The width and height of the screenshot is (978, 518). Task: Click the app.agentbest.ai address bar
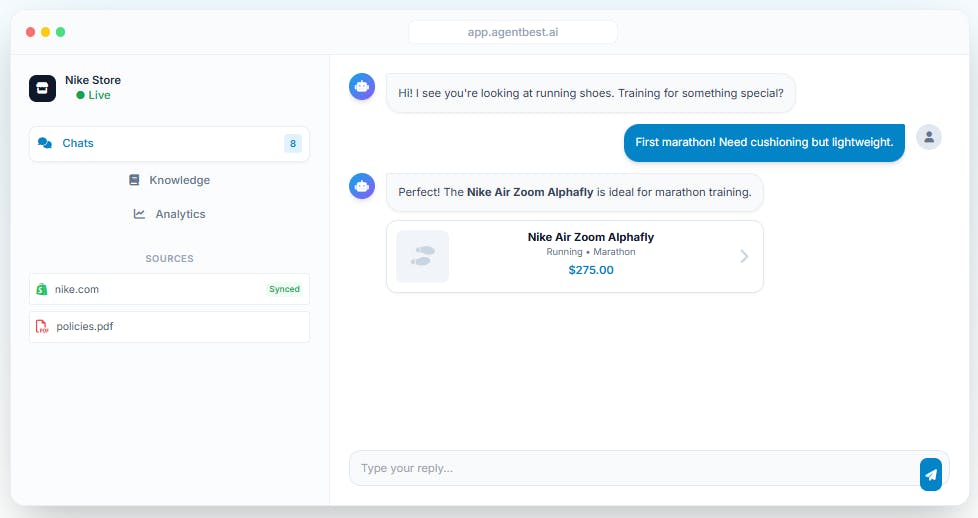[x=513, y=32]
